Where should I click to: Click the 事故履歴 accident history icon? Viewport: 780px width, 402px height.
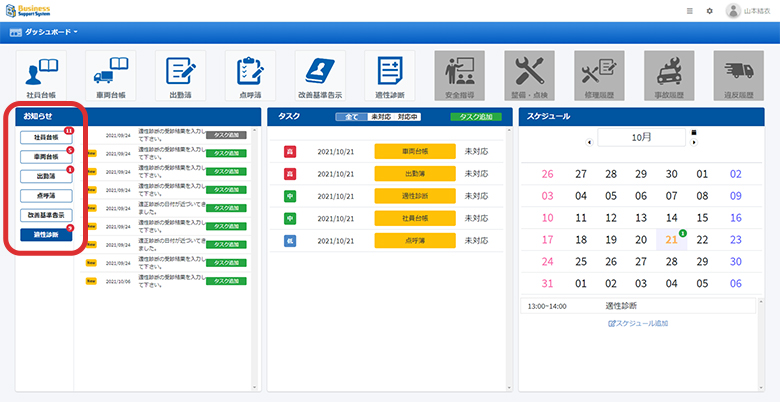point(669,73)
